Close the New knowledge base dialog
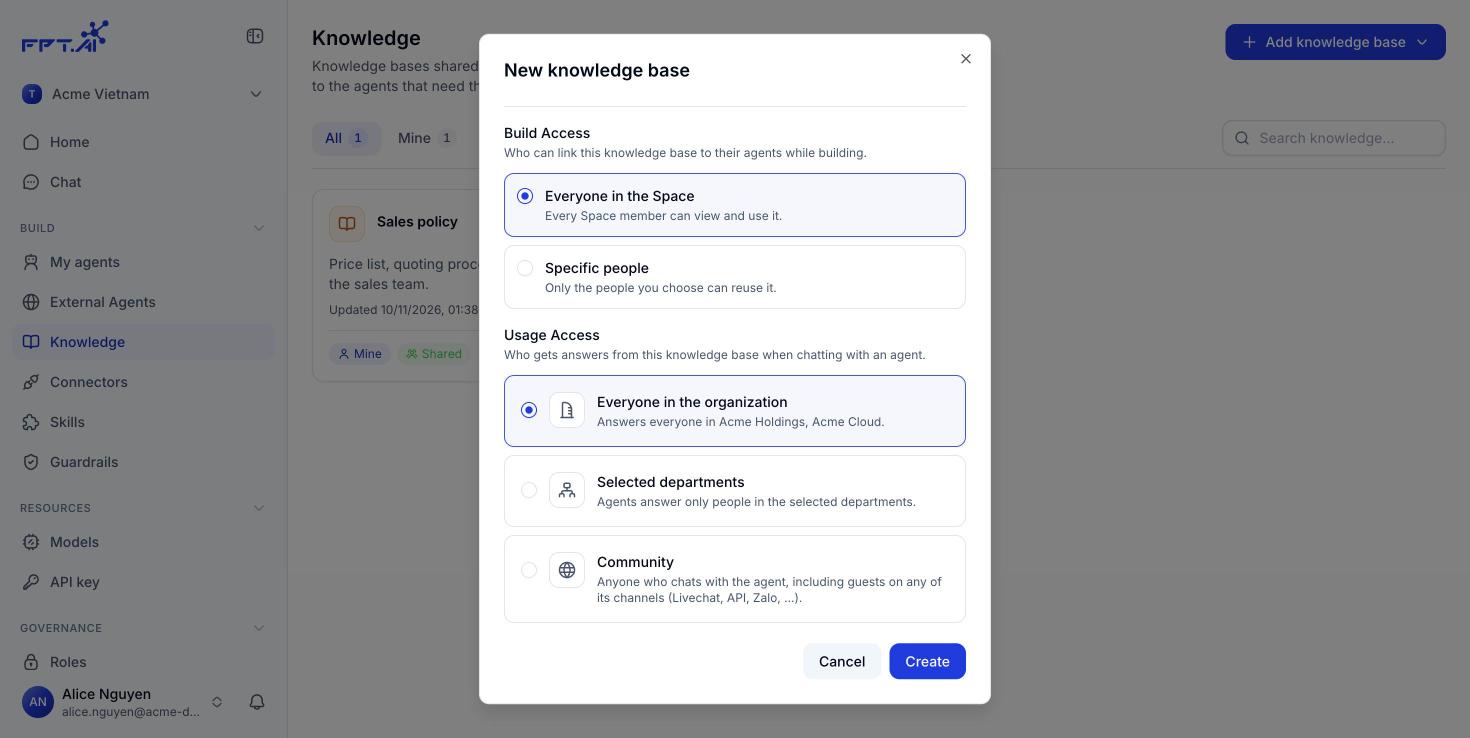This screenshot has width=1470, height=738. pos(966,59)
